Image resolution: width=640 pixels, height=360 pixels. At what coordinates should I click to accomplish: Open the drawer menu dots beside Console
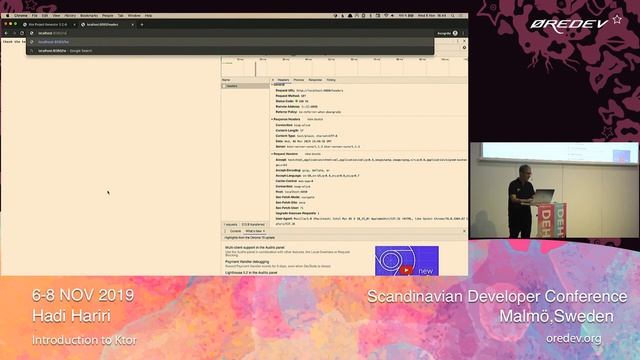point(225,231)
